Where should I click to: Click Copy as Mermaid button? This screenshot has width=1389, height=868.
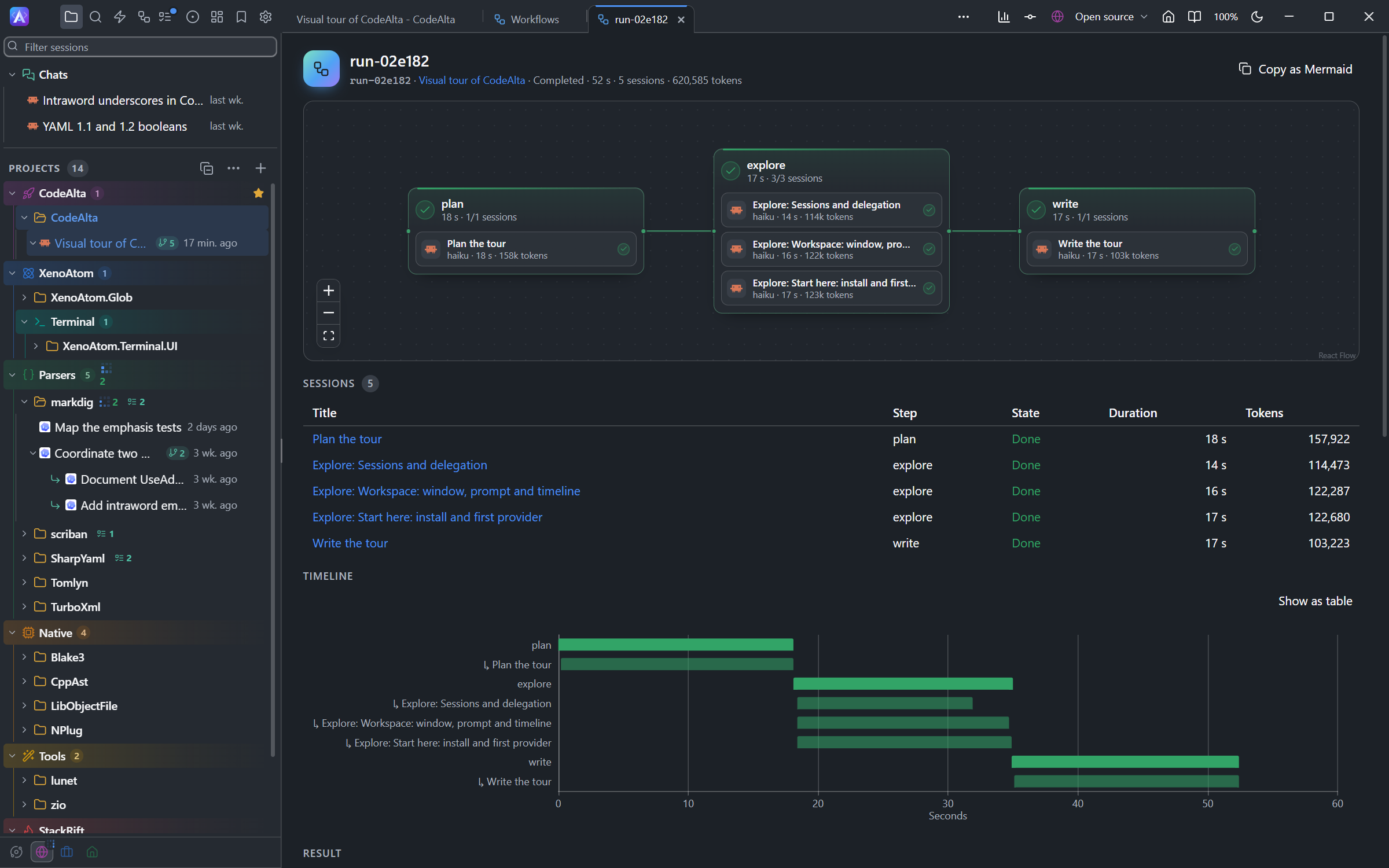[1295, 69]
